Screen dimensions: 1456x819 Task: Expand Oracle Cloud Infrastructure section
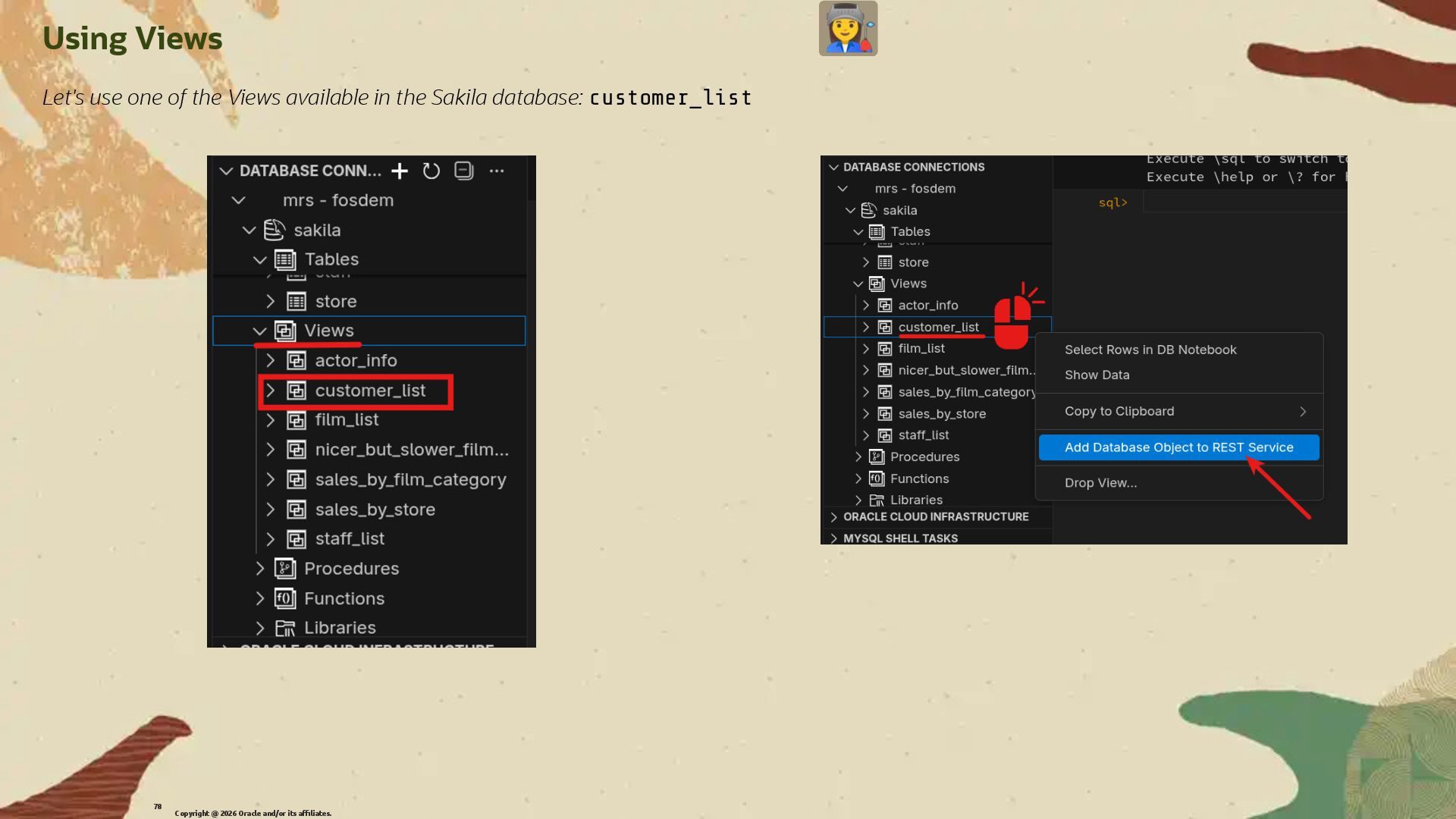tap(834, 517)
